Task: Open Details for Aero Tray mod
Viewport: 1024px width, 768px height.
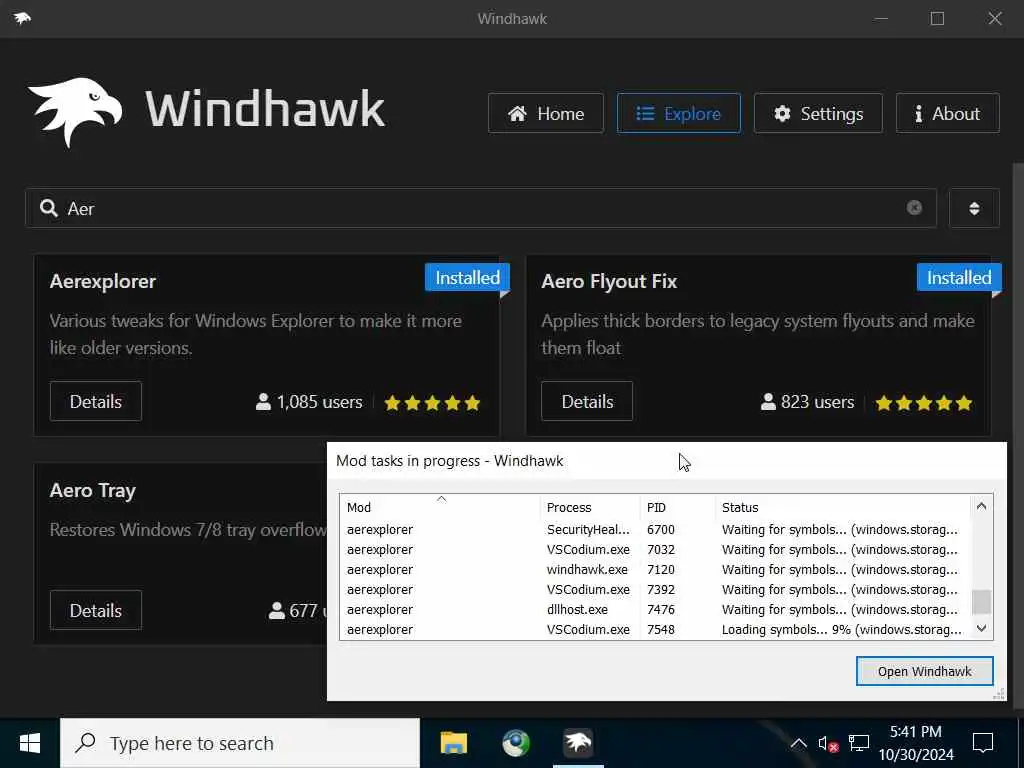Action: pos(95,610)
